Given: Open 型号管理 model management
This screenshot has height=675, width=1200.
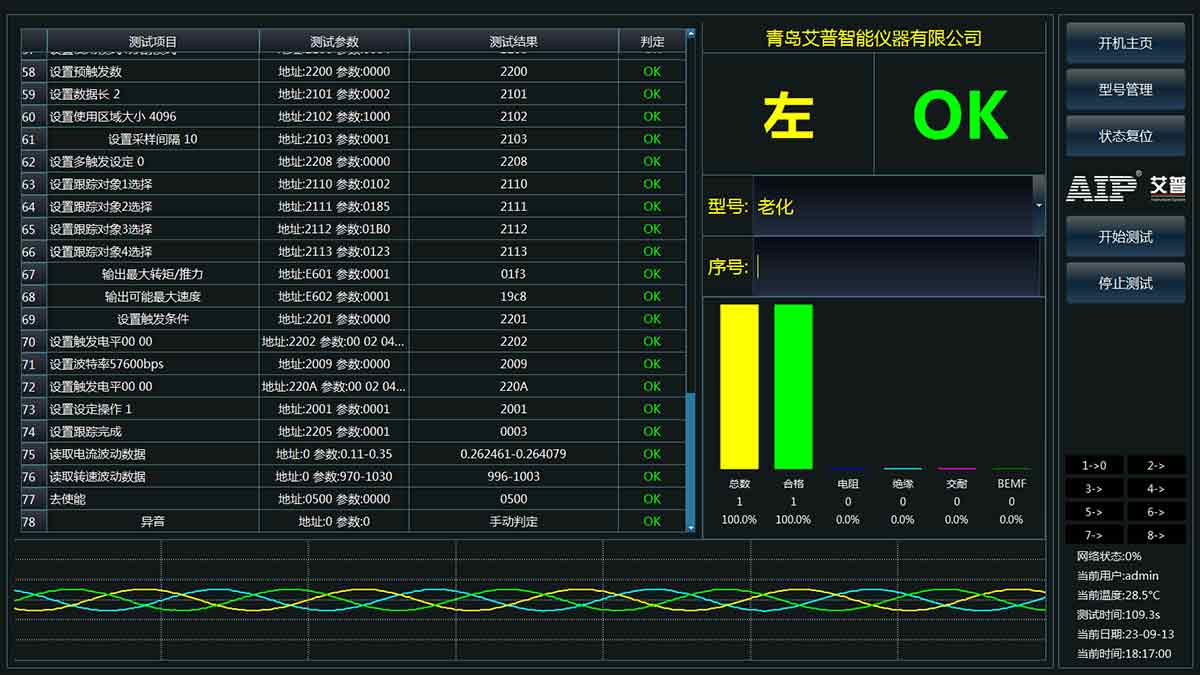Looking at the screenshot, I should click(1124, 89).
